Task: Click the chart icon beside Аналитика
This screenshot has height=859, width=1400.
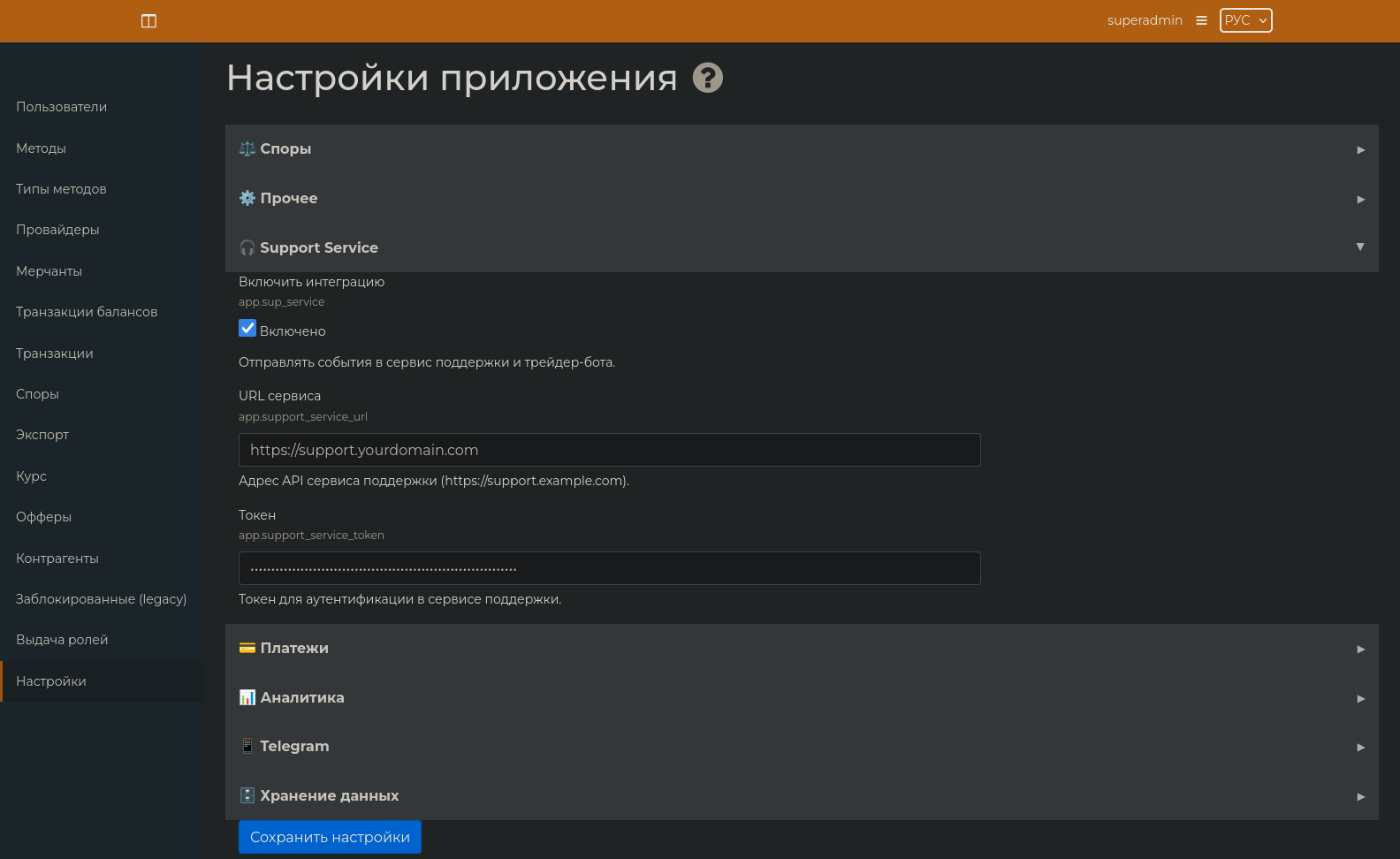Action: 247,697
